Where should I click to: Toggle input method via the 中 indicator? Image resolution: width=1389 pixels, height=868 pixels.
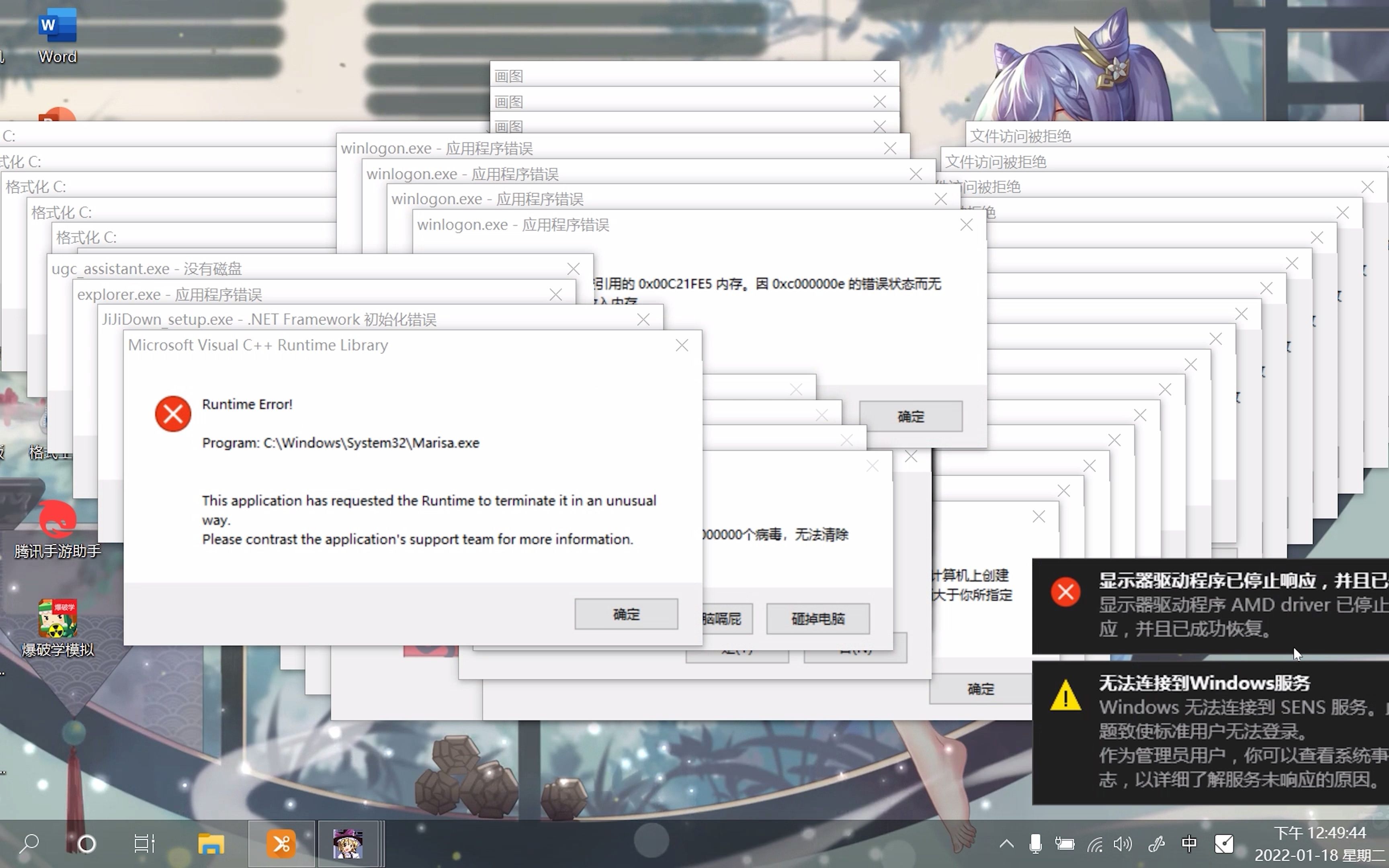coord(1189,844)
